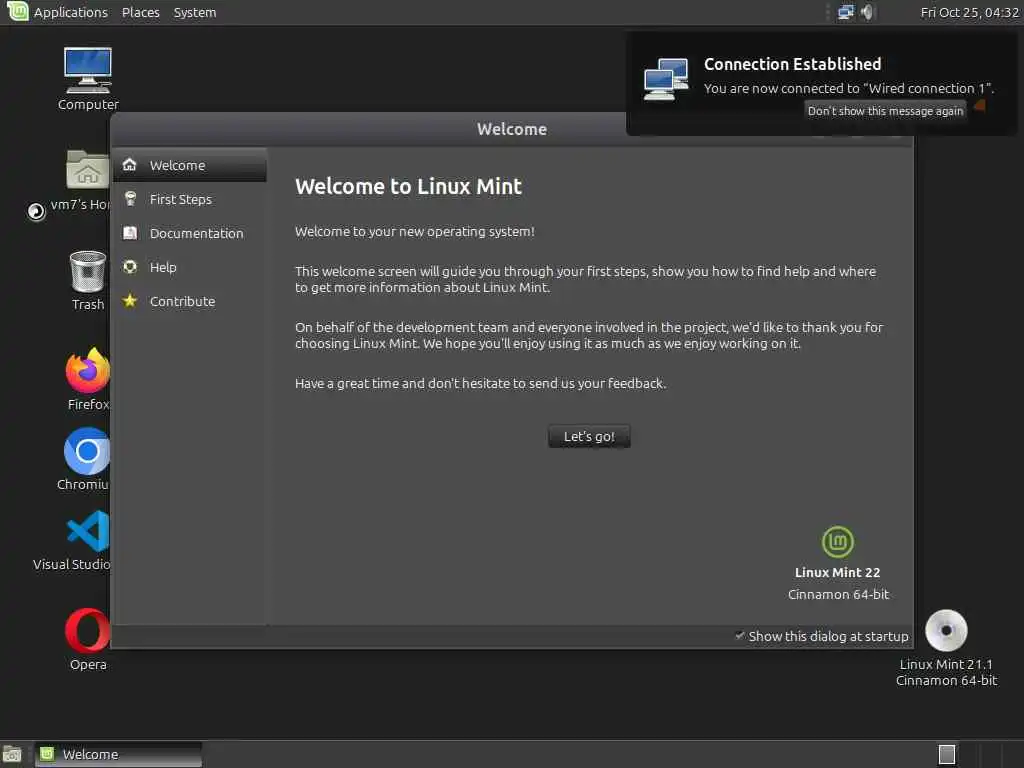The width and height of the screenshot is (1024, 768).
Task: Select Documentation in the sidebar
Action: pos(189,232)
